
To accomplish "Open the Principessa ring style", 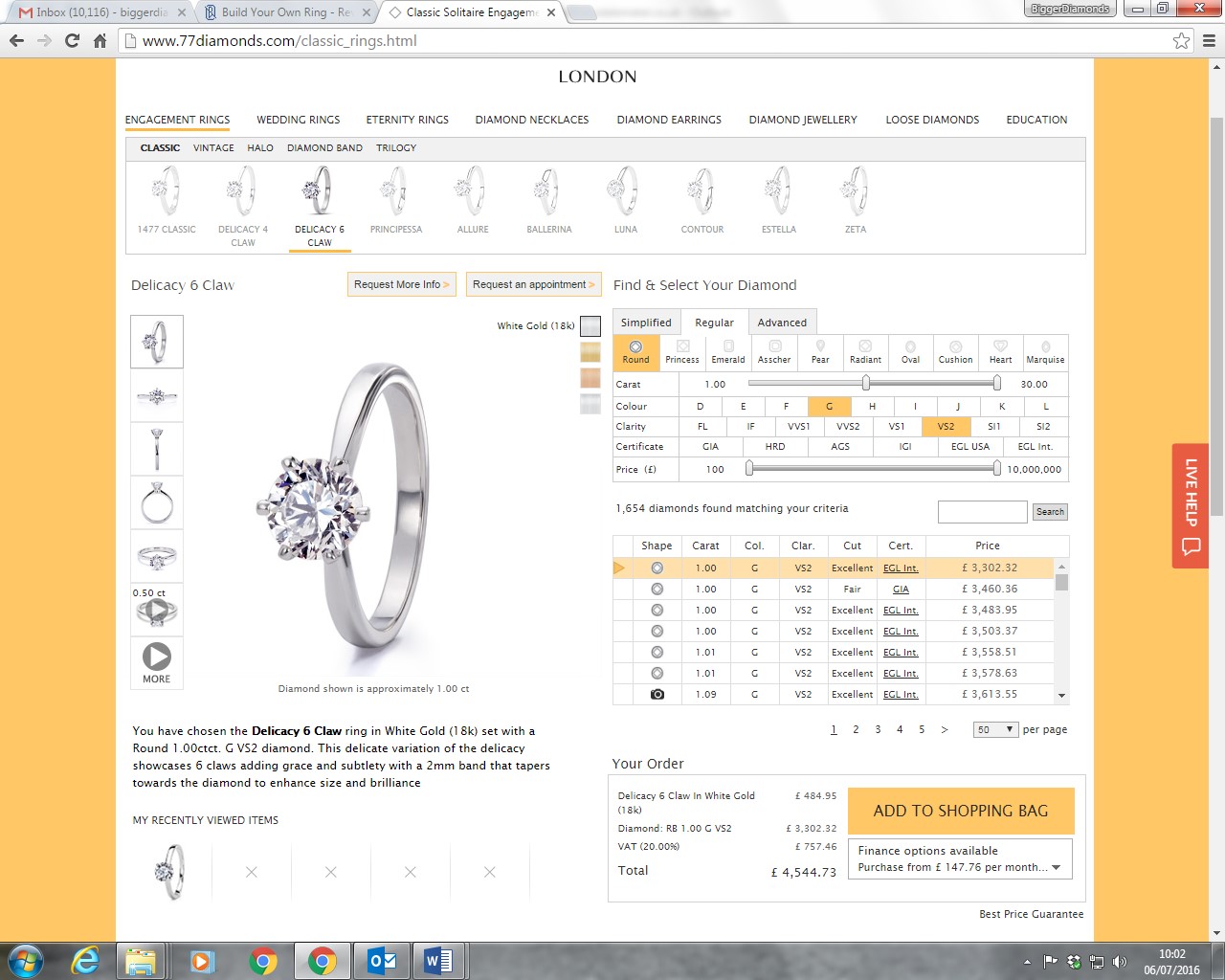I will (396, 200).
